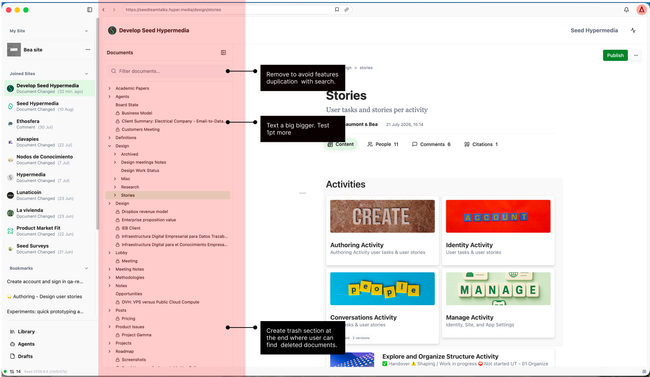Open Explore and Organize Structure Activity

click(440, 358)
